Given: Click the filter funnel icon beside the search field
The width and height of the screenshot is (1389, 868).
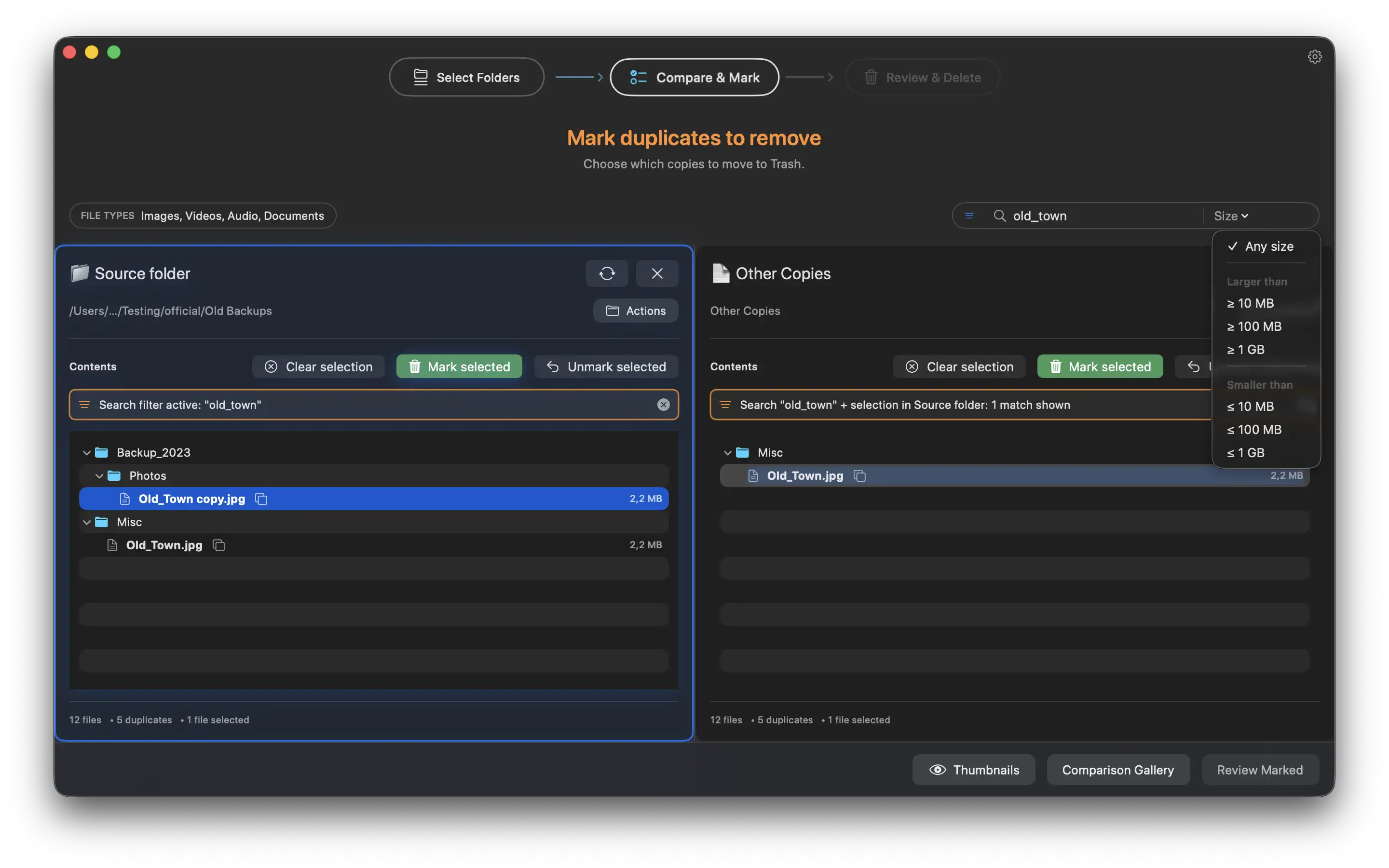Looking at the screenshot, I should 969,215.
